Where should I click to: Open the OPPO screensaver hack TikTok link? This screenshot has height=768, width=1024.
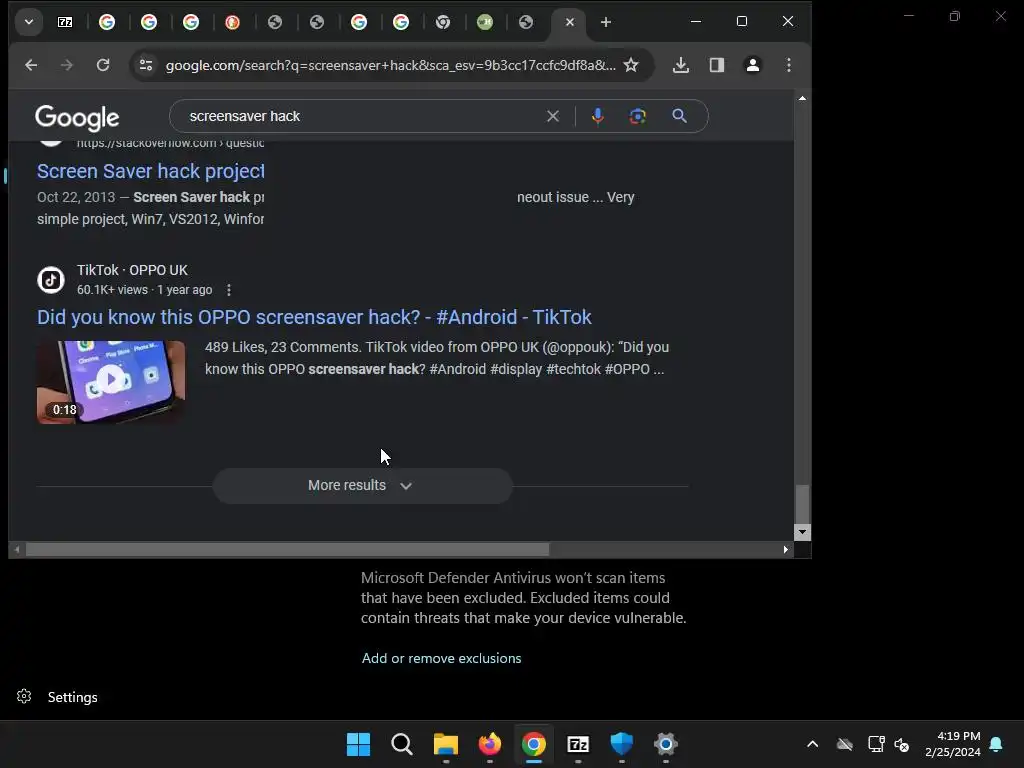coord(314,317)
